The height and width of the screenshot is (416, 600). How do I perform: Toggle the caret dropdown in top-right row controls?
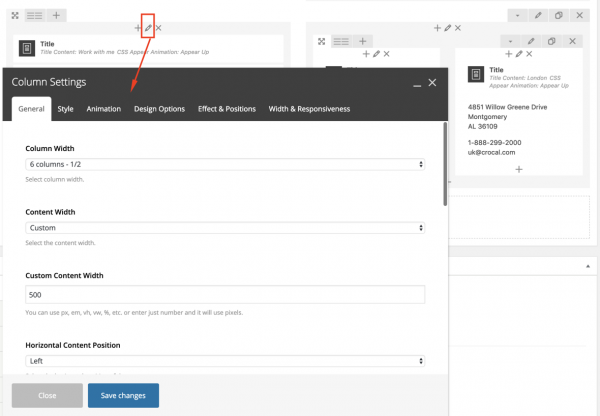pos(515,15)
